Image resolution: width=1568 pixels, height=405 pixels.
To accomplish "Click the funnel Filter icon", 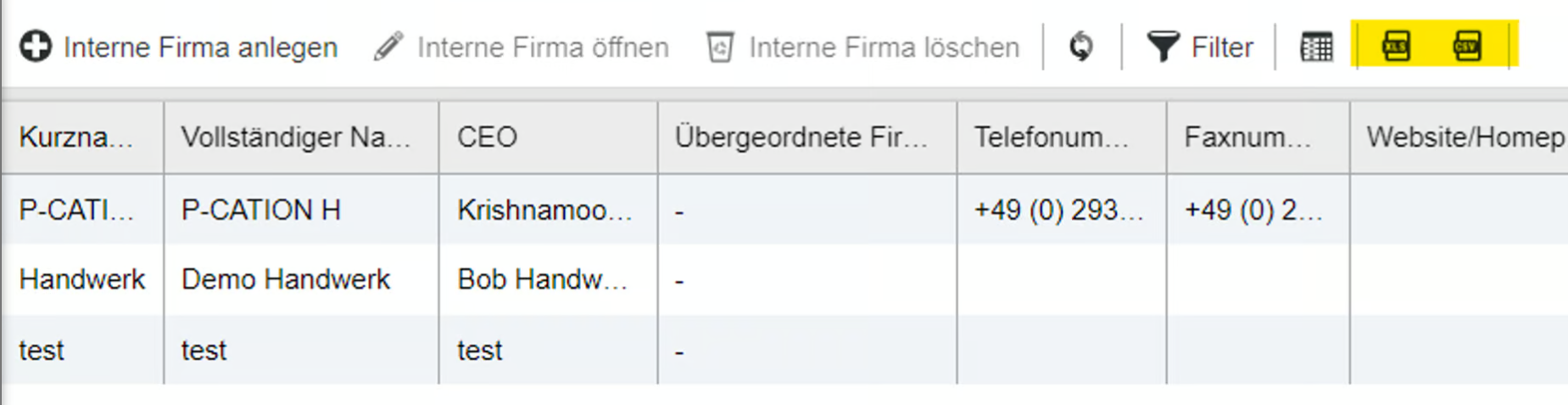I will point(1163,47).
